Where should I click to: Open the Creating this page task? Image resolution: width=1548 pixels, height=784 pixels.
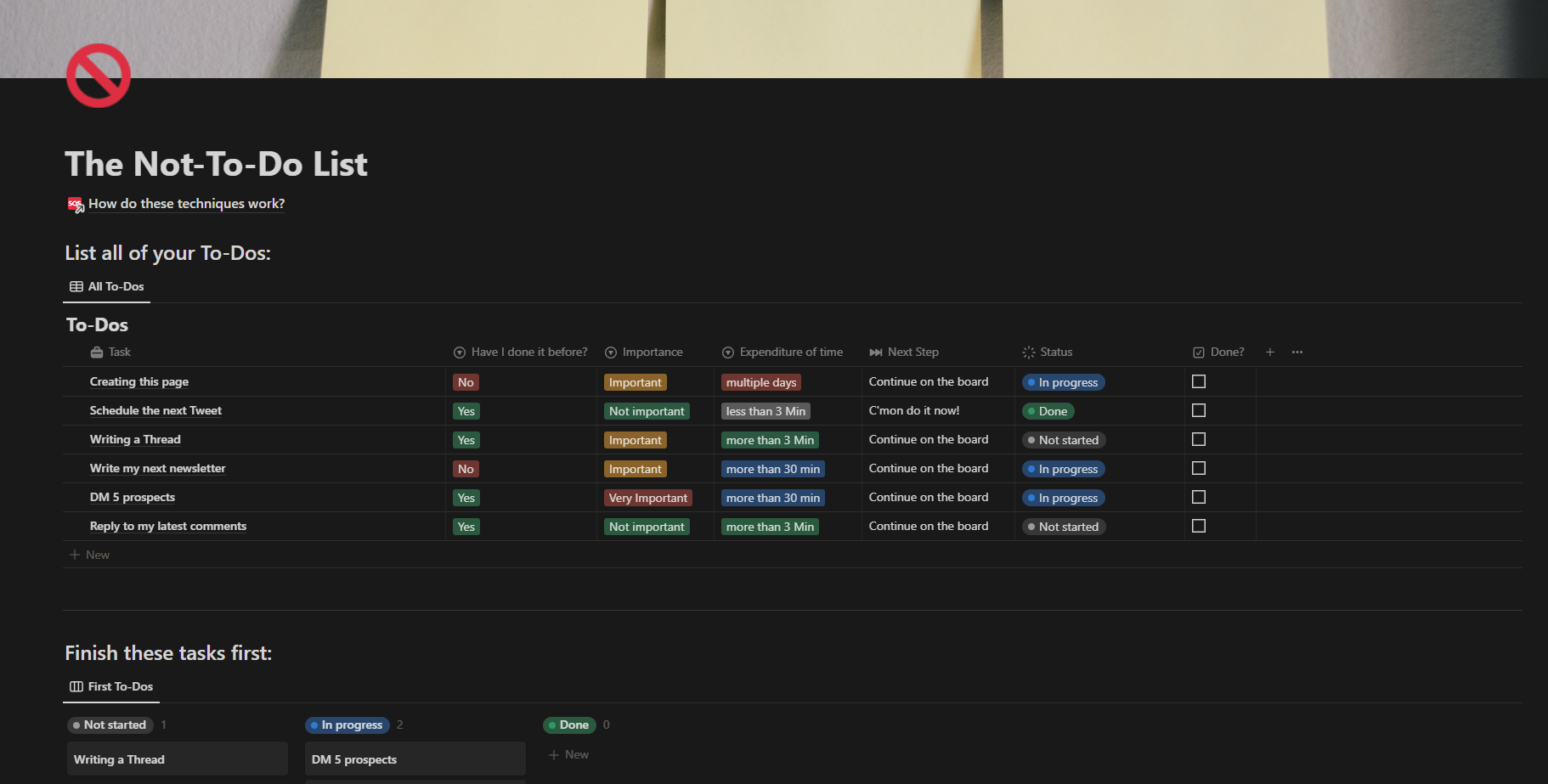(139, 381)
